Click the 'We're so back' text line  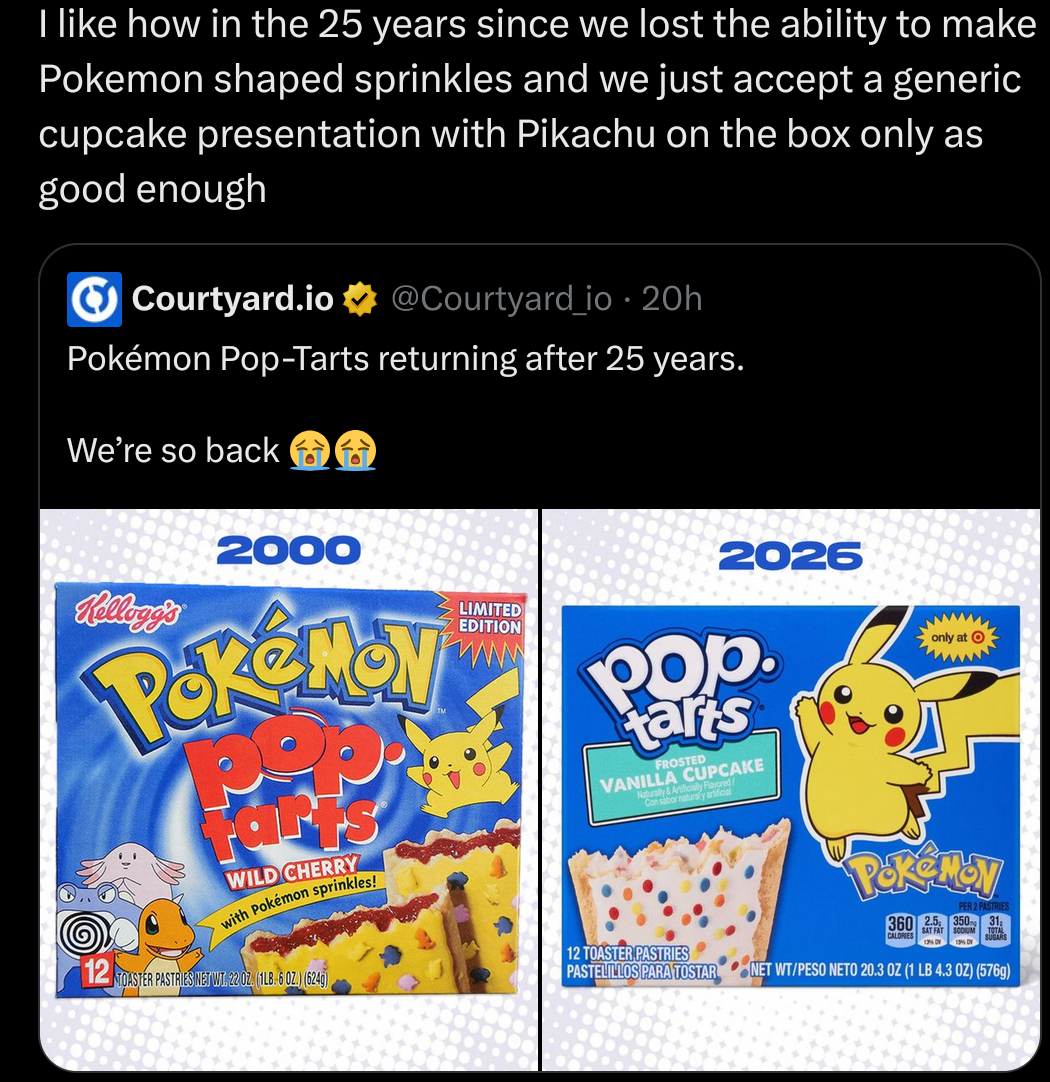pos(172,450)
